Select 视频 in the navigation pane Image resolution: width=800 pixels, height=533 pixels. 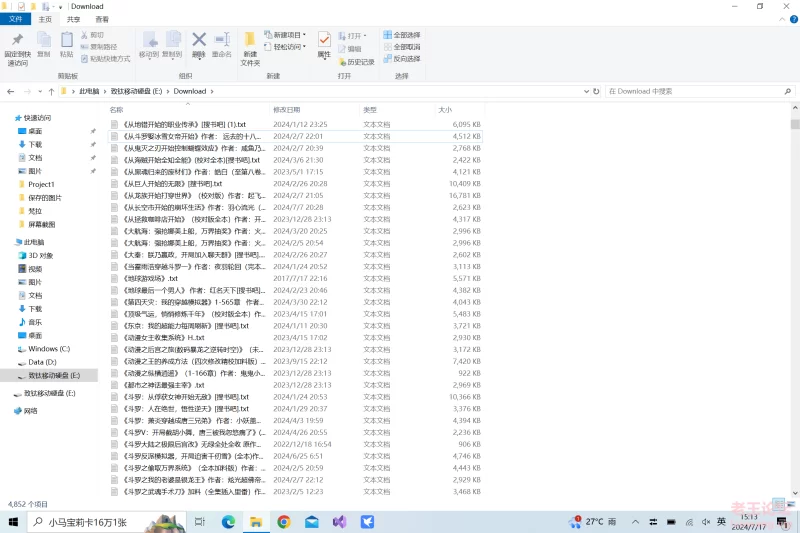click(x=35, y=269)
